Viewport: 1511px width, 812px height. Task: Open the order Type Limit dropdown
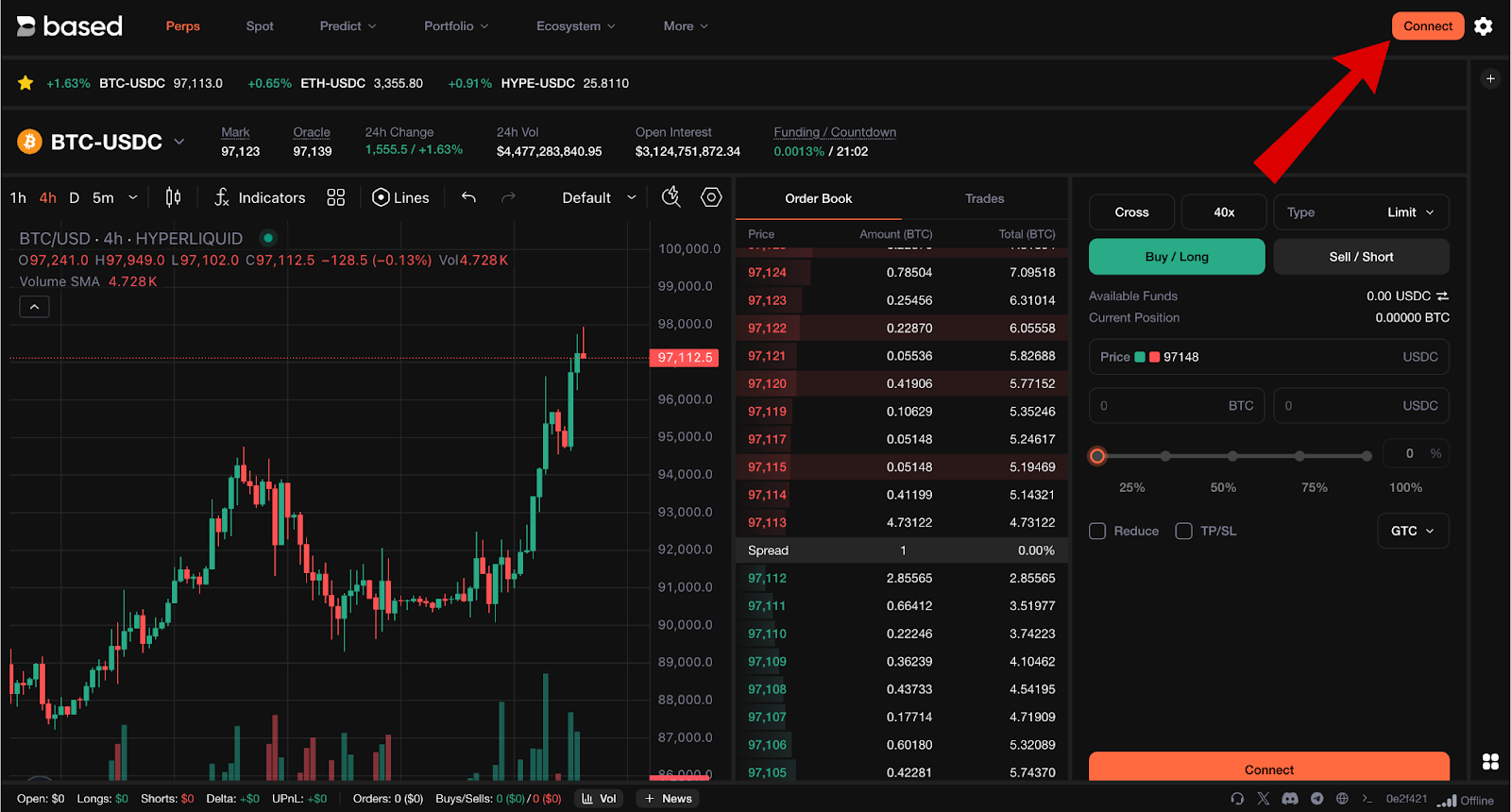pyautogui.click(x=1361, y=212)
